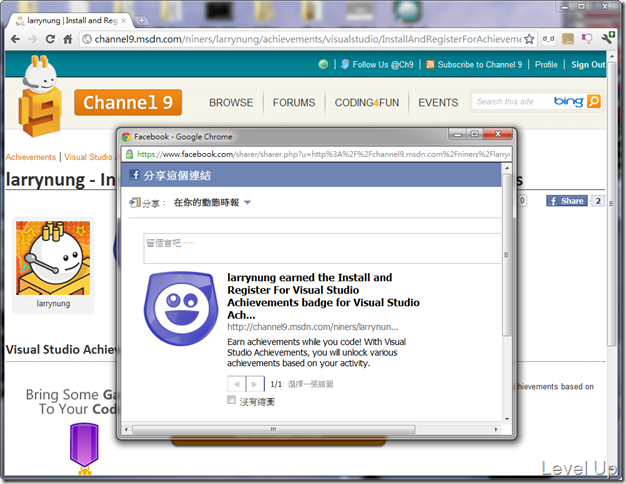Bookmark this page with the star icon
The height and width of the screenshot is (484, 626).
(x=529, y=39)
